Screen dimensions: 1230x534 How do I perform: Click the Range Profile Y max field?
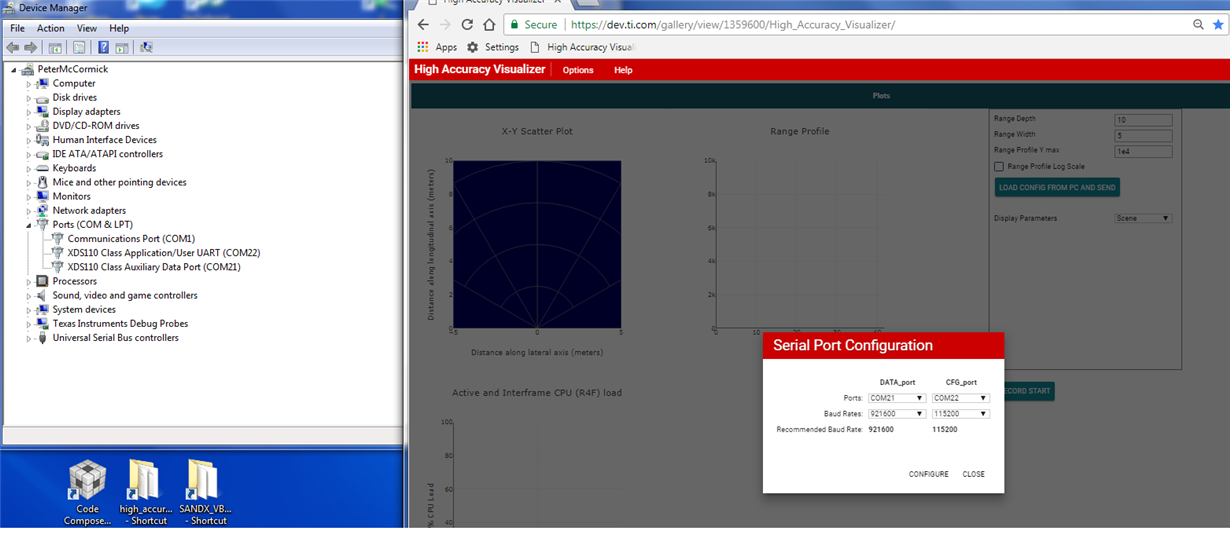[1143, 152]
